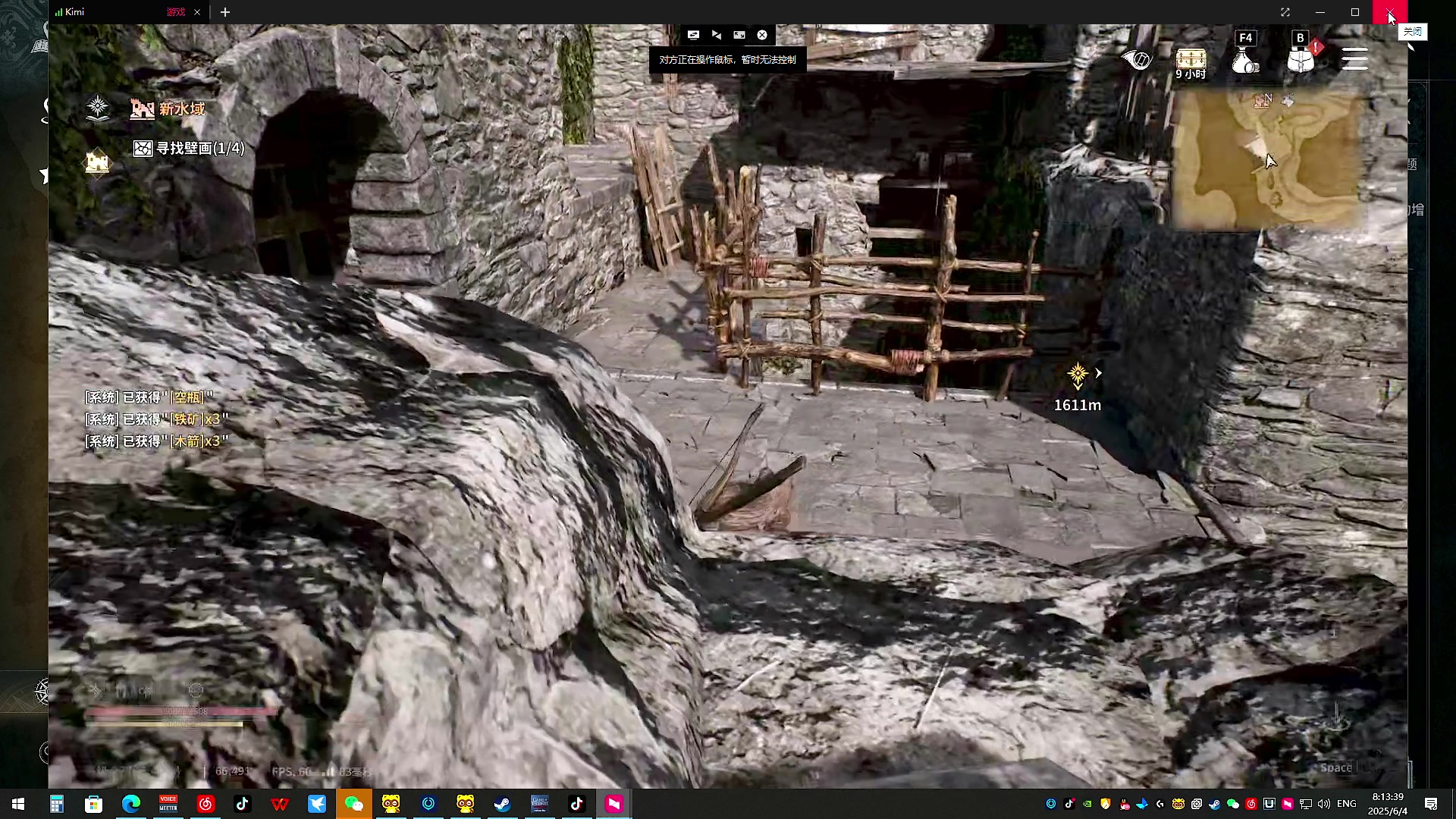Open the blue circle app on the taskbar

point(428,804)
